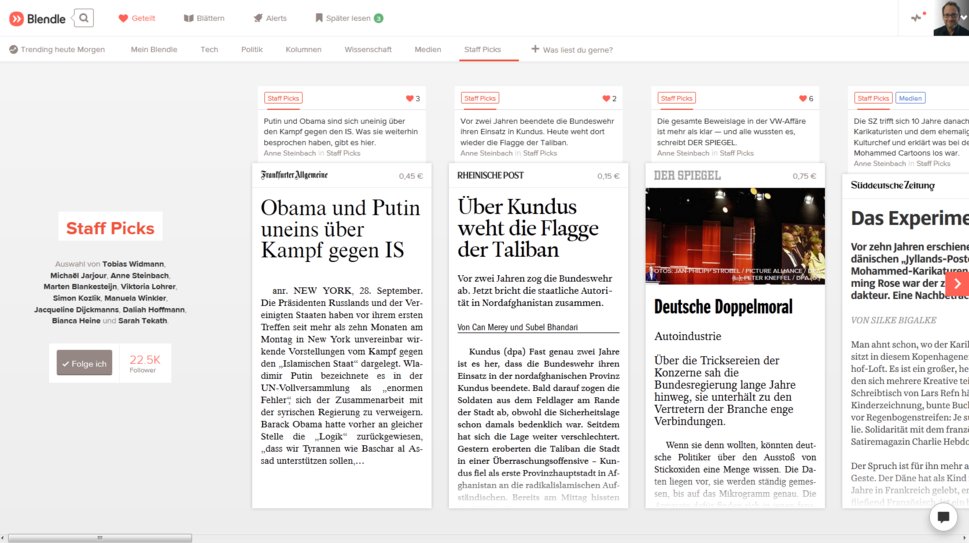The image size is (969, 543).
Task: Click Staff Picks tag on Putin/Obama card
Action: [283, 98]
